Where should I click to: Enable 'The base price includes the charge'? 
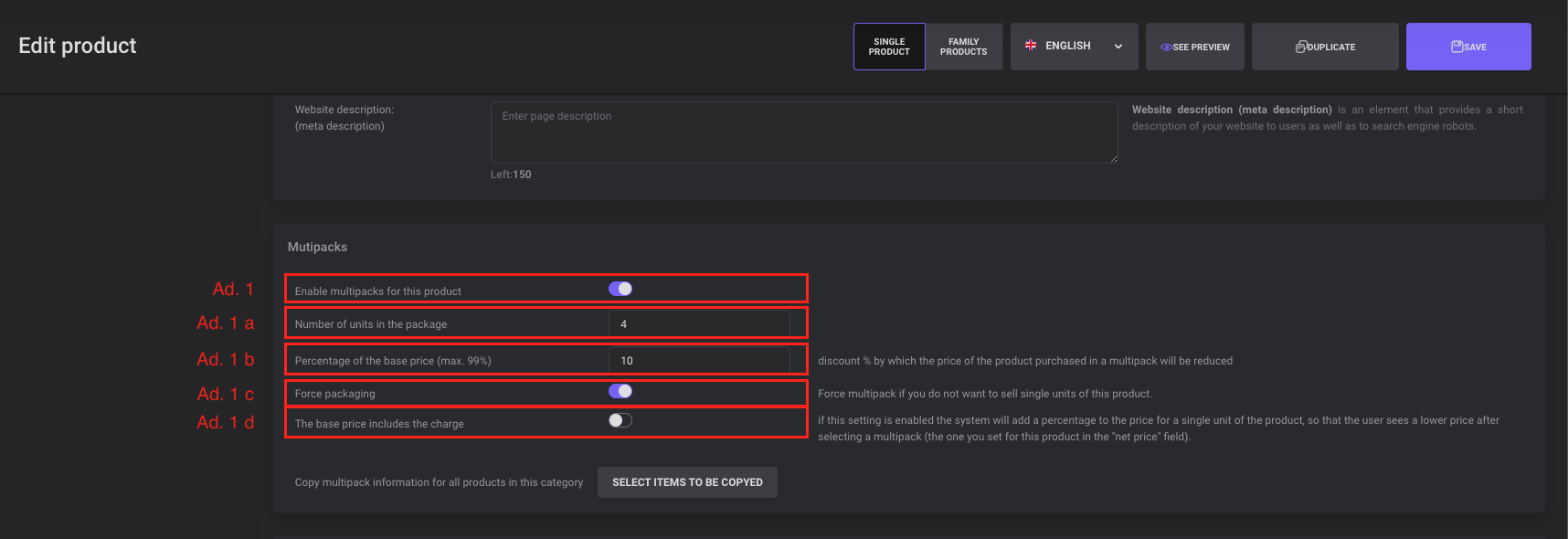(x=620, y=420)
